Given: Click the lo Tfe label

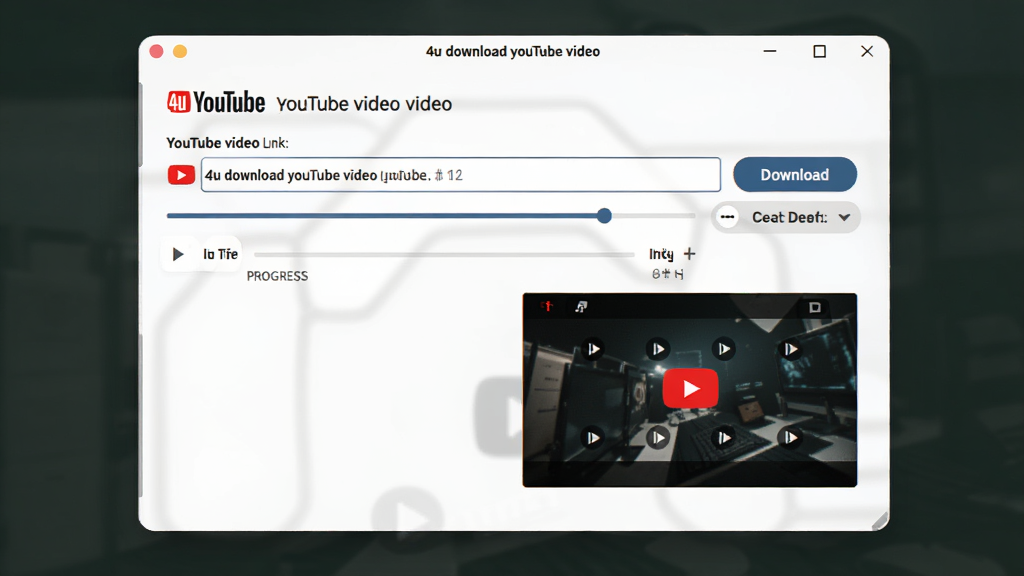Looking at the screenshot, I should pyautogui.click(x=220, y=254).
